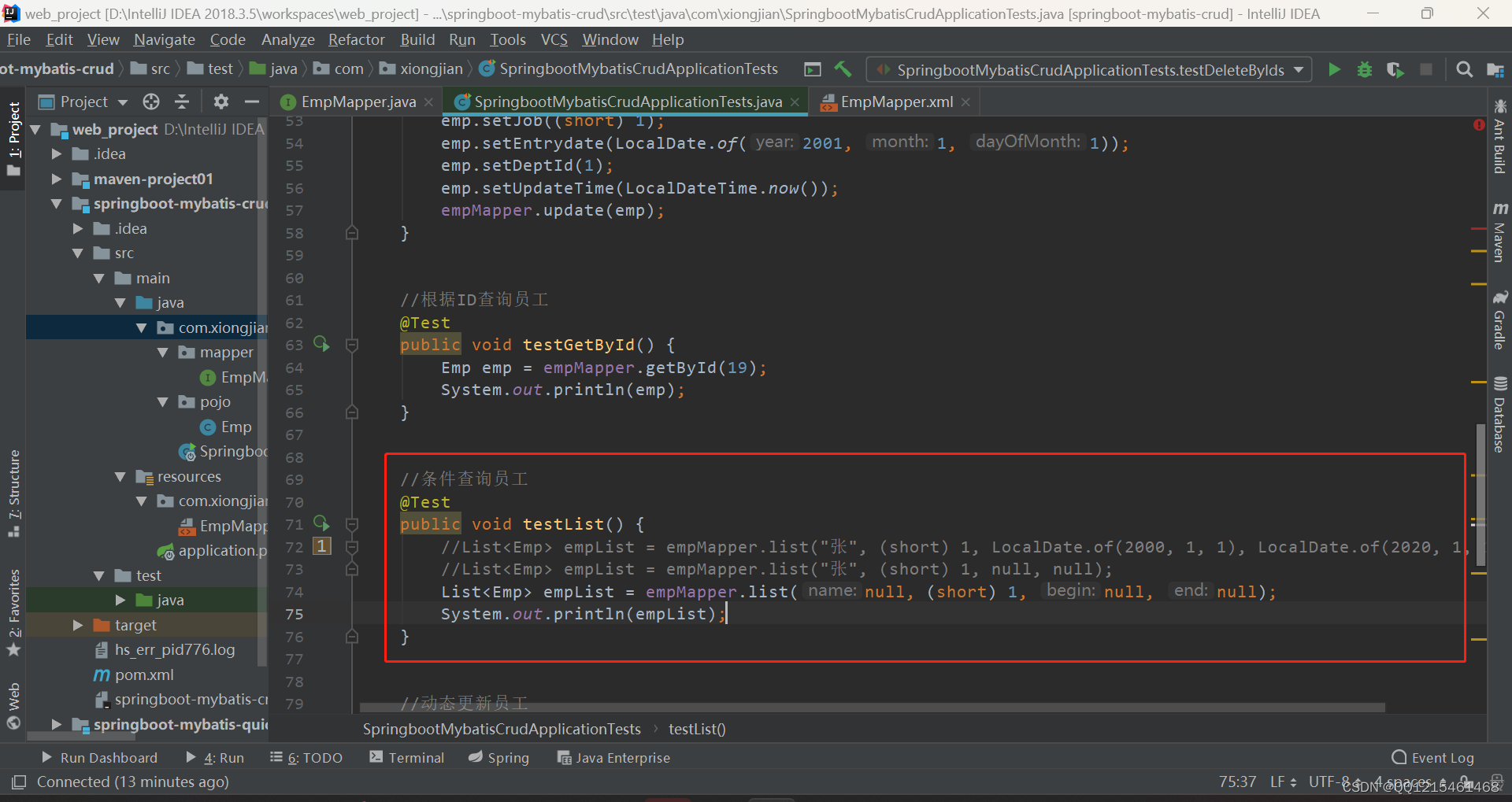Click the red error indicator atop editor scrollbar

1479,125
